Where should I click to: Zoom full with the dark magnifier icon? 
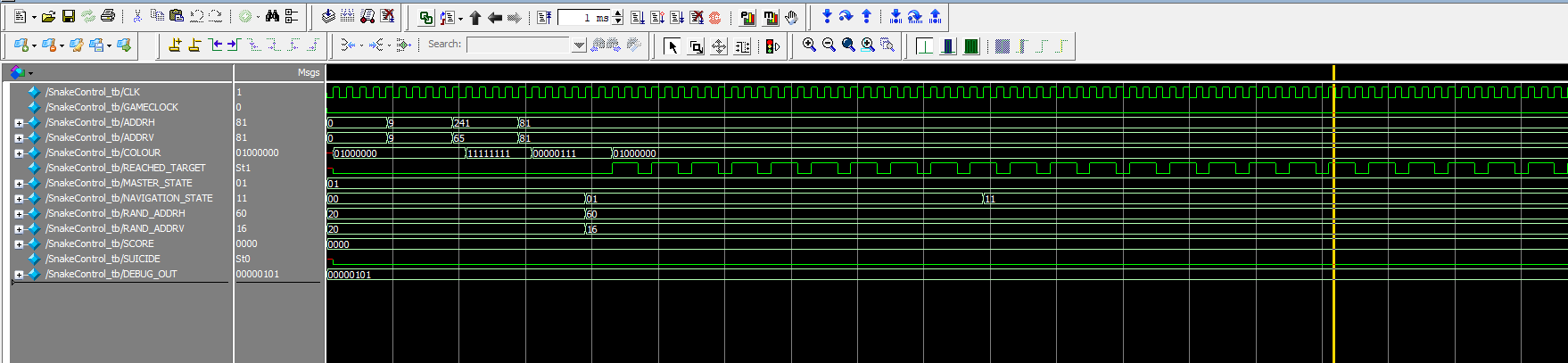pyautogui.click(x=848, y=45)
